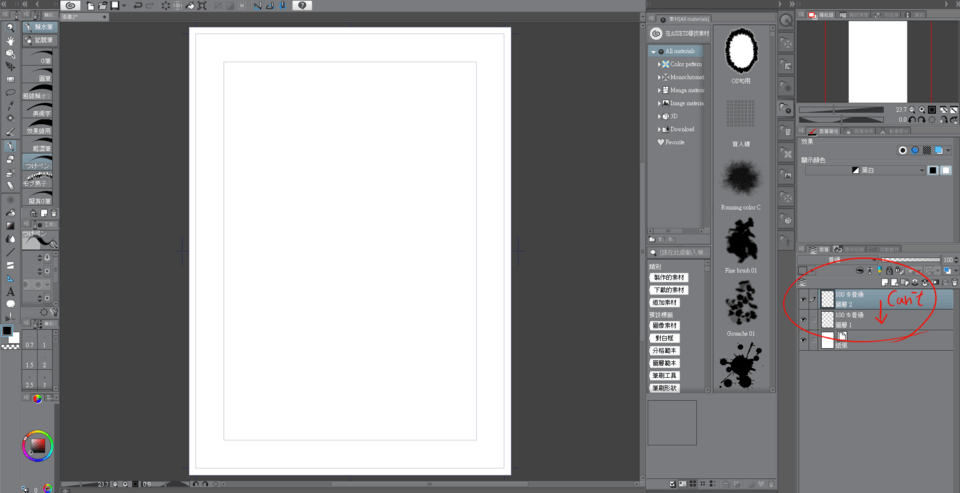This screenshot has height=493, width=960.
Task: Switch to the 圖層屬性 layer property tab
Action: pos(823,131)
